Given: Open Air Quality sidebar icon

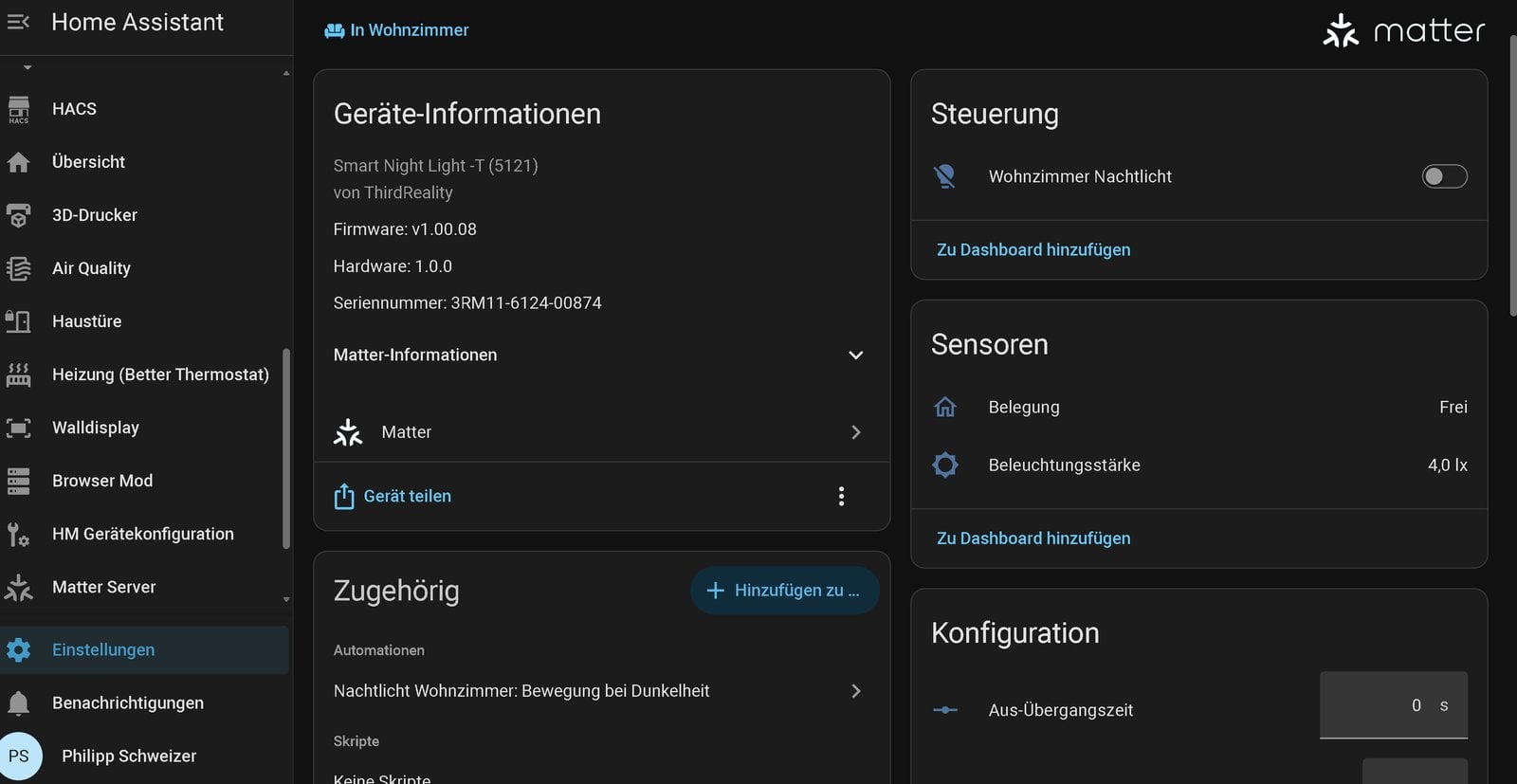Looking at the screenshot, I should point(18,268).
